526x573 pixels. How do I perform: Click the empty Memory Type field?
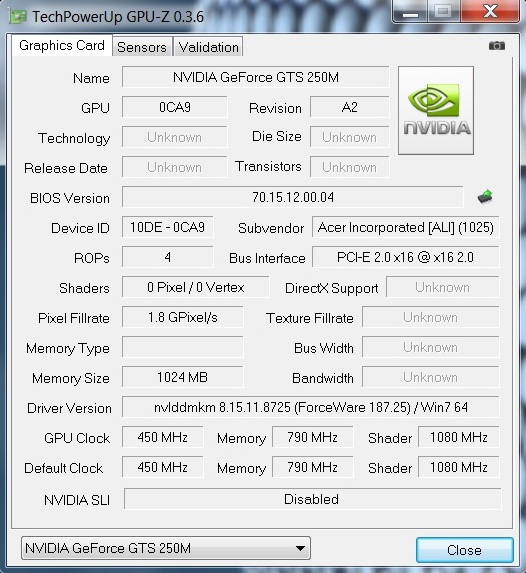pyautogui.click(x=182, y=347)
